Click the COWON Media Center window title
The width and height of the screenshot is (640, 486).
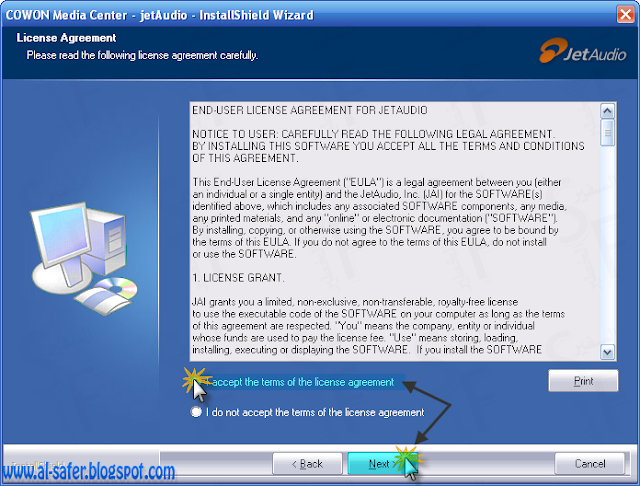point(159,15)
